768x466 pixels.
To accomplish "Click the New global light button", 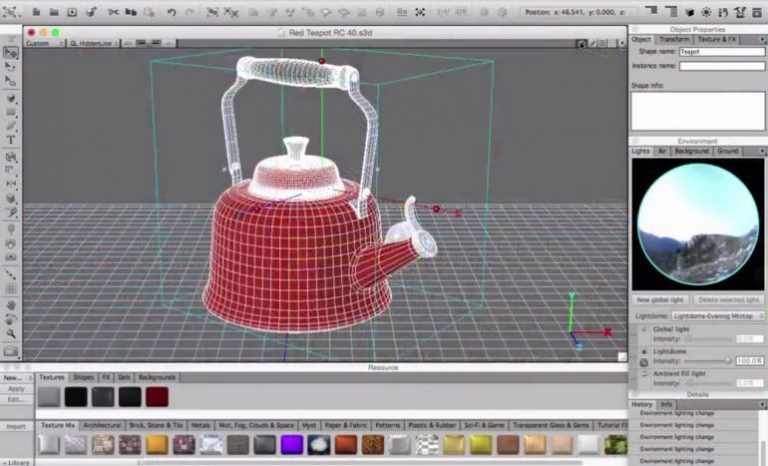I will [x=659, y=299].
